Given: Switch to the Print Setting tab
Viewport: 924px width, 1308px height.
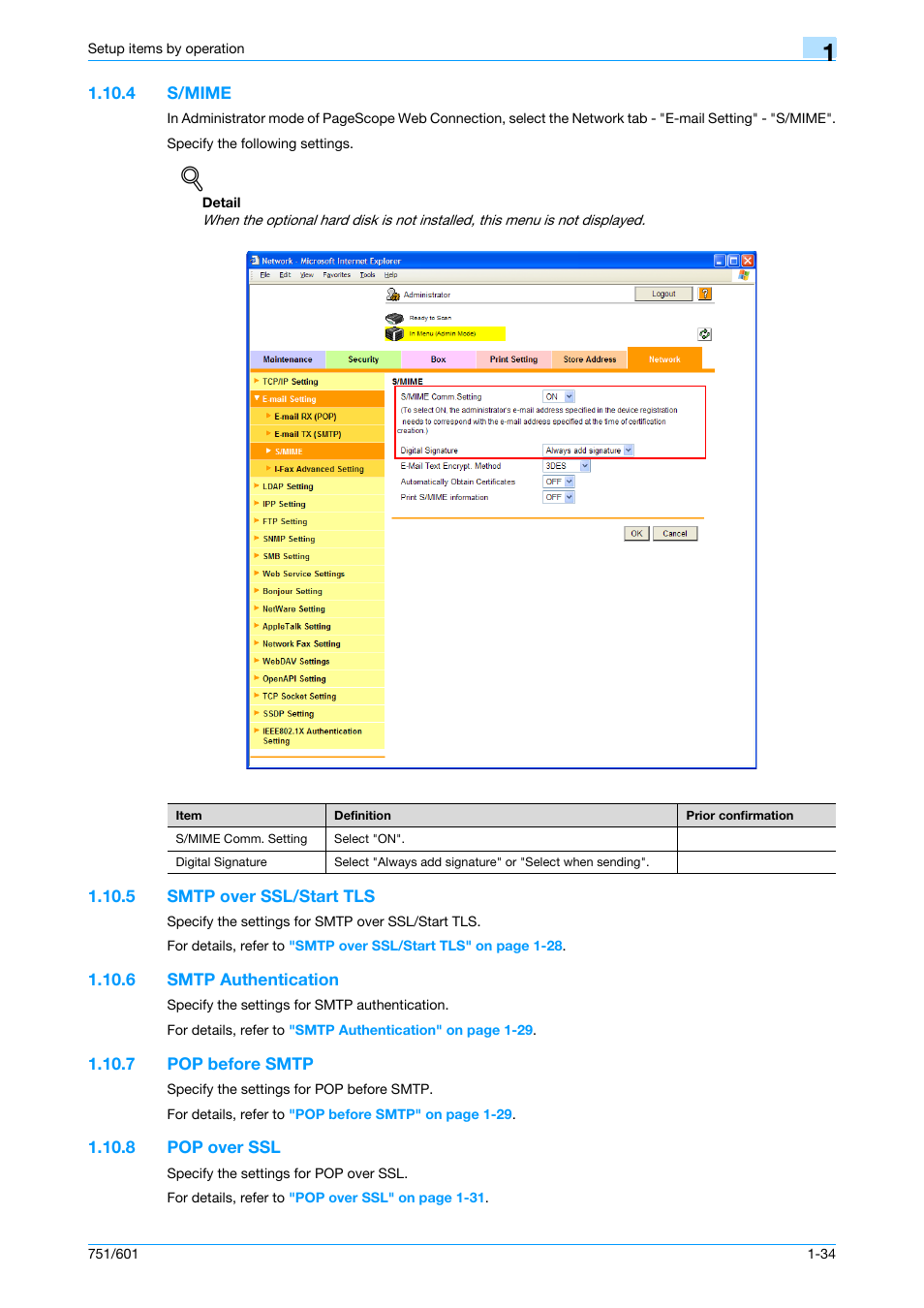Looking at the screenshot, I should (x=513, y=359).
